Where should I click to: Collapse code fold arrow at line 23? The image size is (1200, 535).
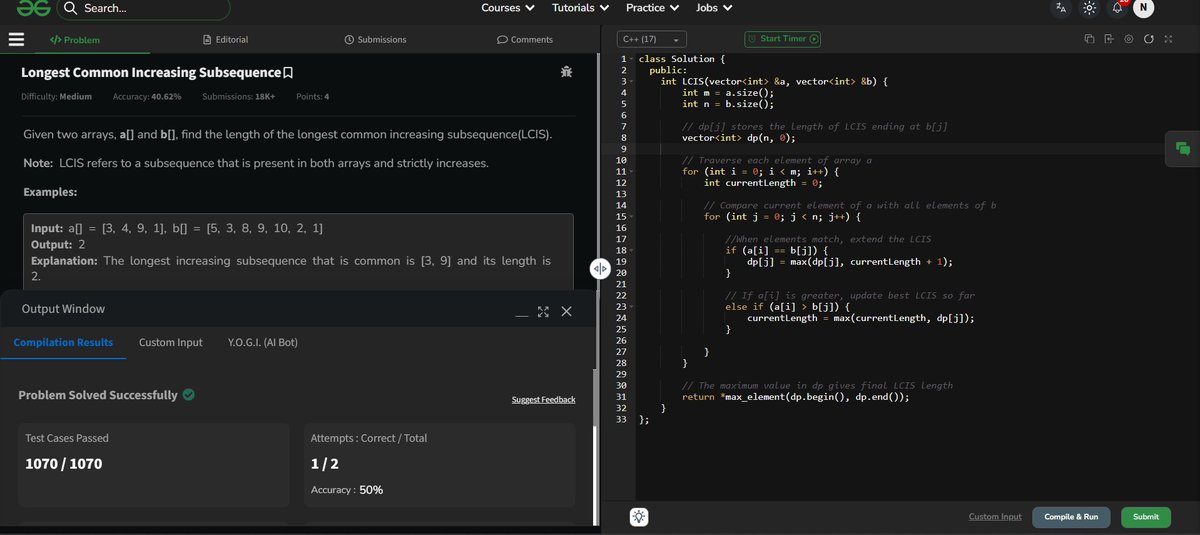coord(631,307)
